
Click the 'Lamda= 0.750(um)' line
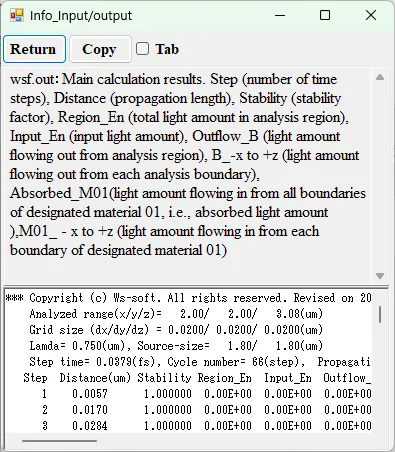176,346
